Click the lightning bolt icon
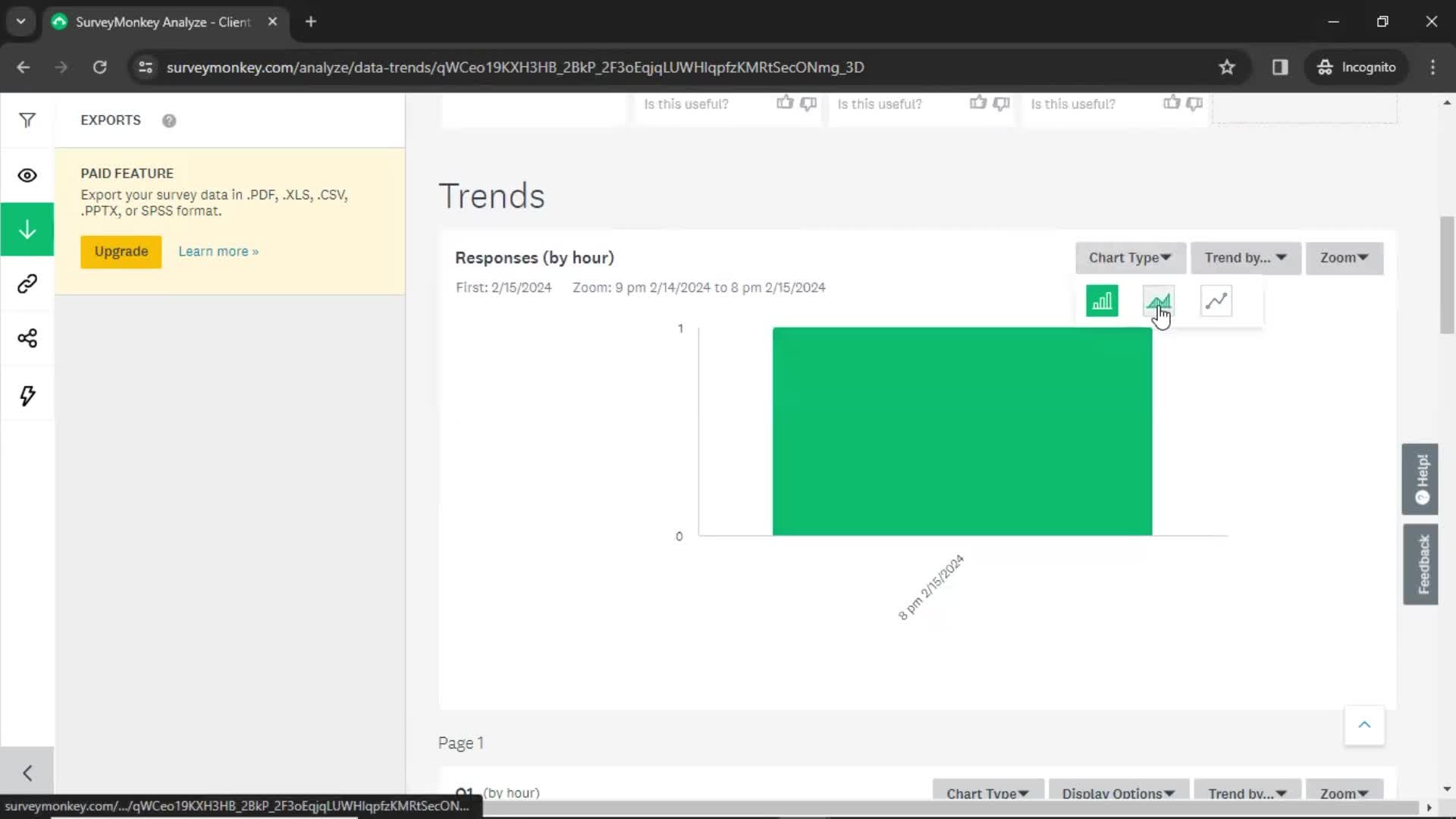This screenshot has width=1456, height=819. [27, 394]
